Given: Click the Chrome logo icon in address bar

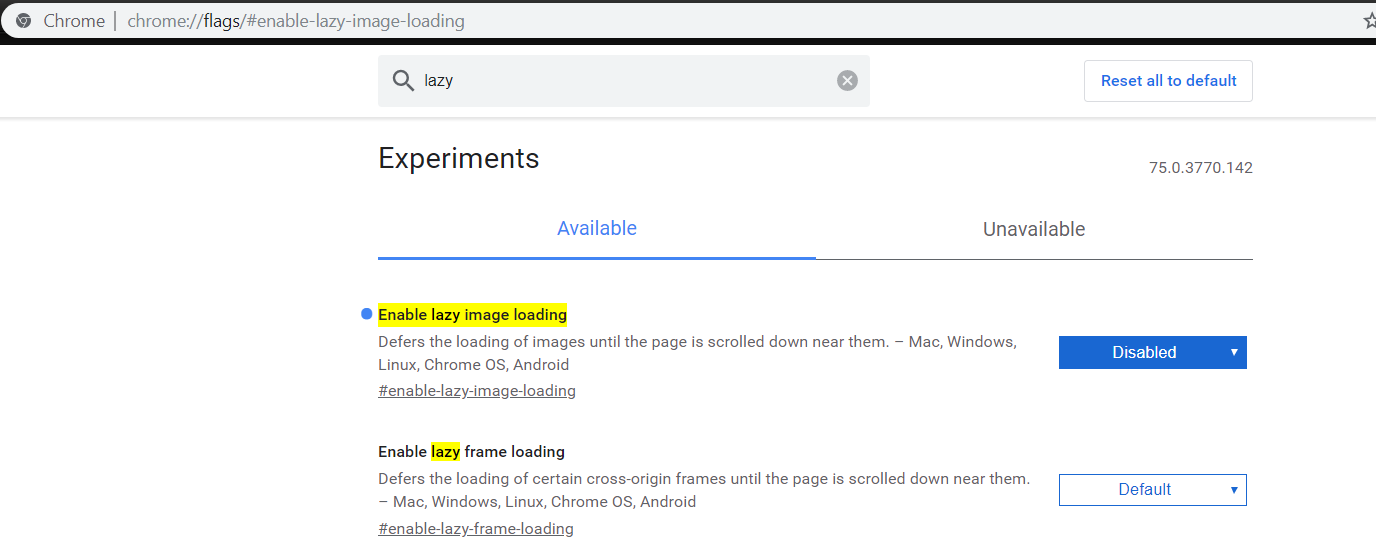Looking at the screenshot, I should tap(24, 21).
